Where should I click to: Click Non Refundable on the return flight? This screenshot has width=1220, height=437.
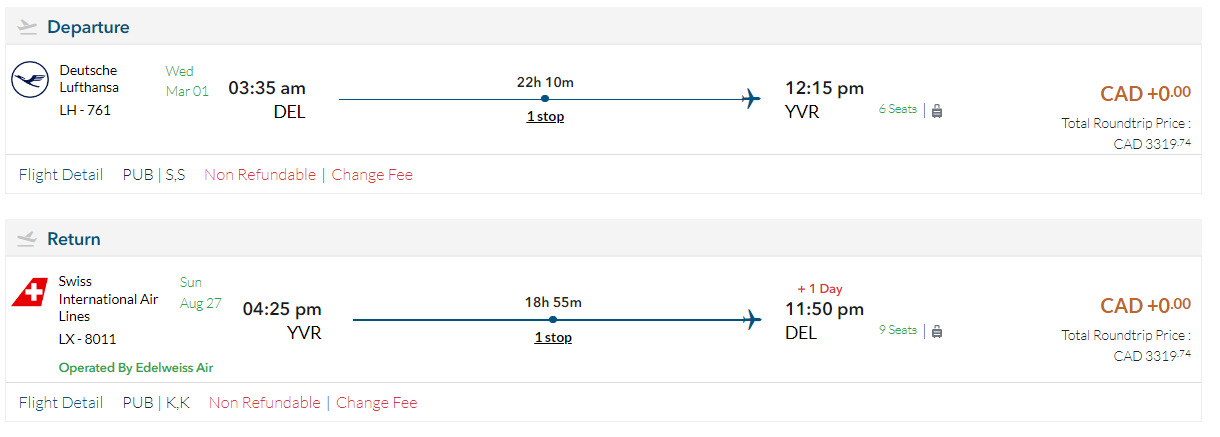(x=264, y=403)
